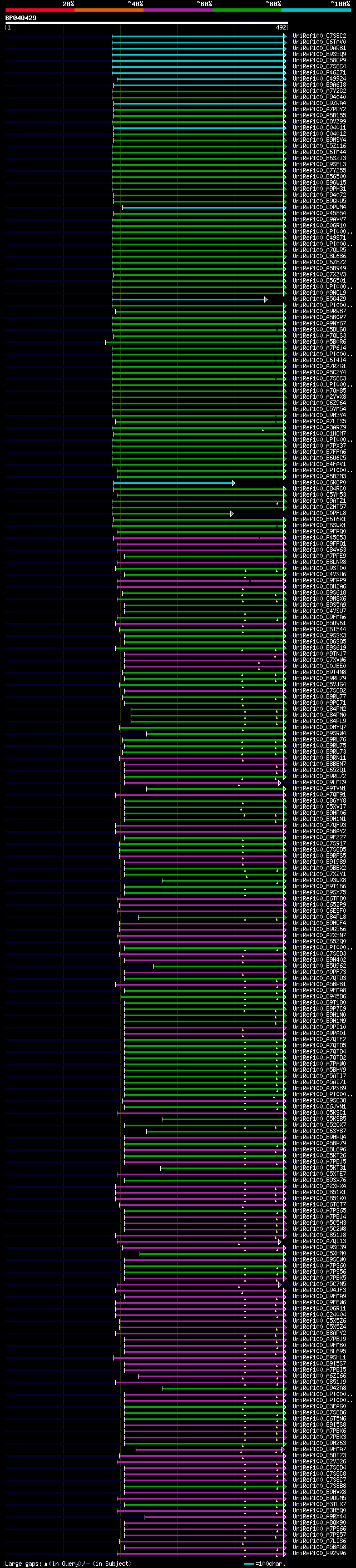Click the Large gaps legend text
This screenshot has height=1568, width=356.
68,1563
